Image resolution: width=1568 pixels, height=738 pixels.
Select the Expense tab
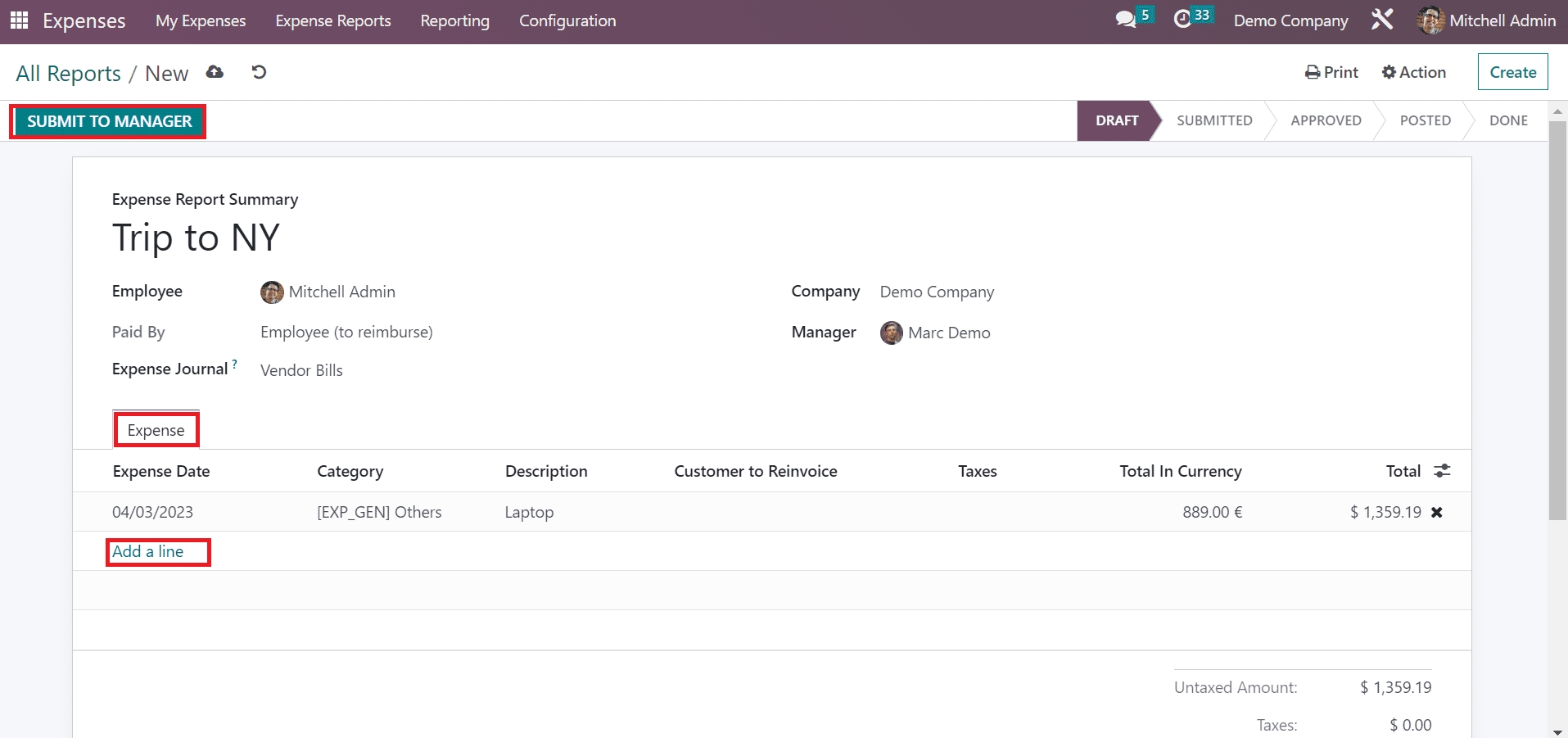[x=156, y=430]
